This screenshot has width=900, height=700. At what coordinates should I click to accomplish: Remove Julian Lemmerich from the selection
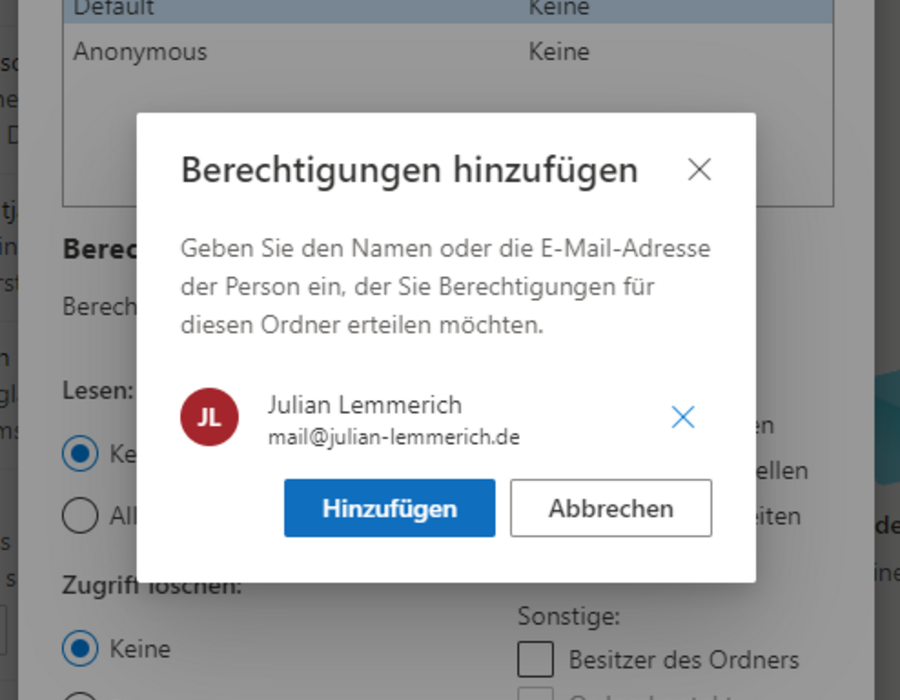coord(683,417)
